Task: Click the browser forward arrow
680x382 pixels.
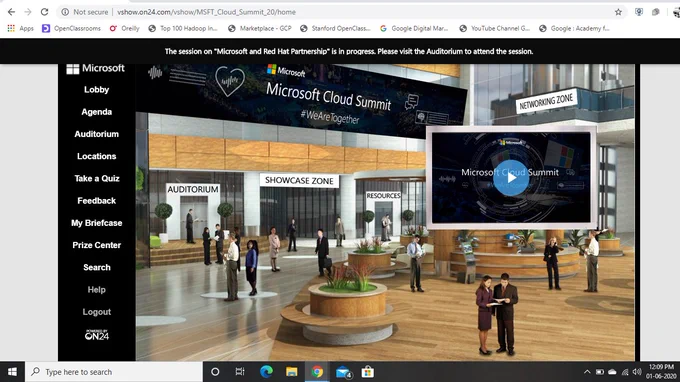Action: point(28,12)
